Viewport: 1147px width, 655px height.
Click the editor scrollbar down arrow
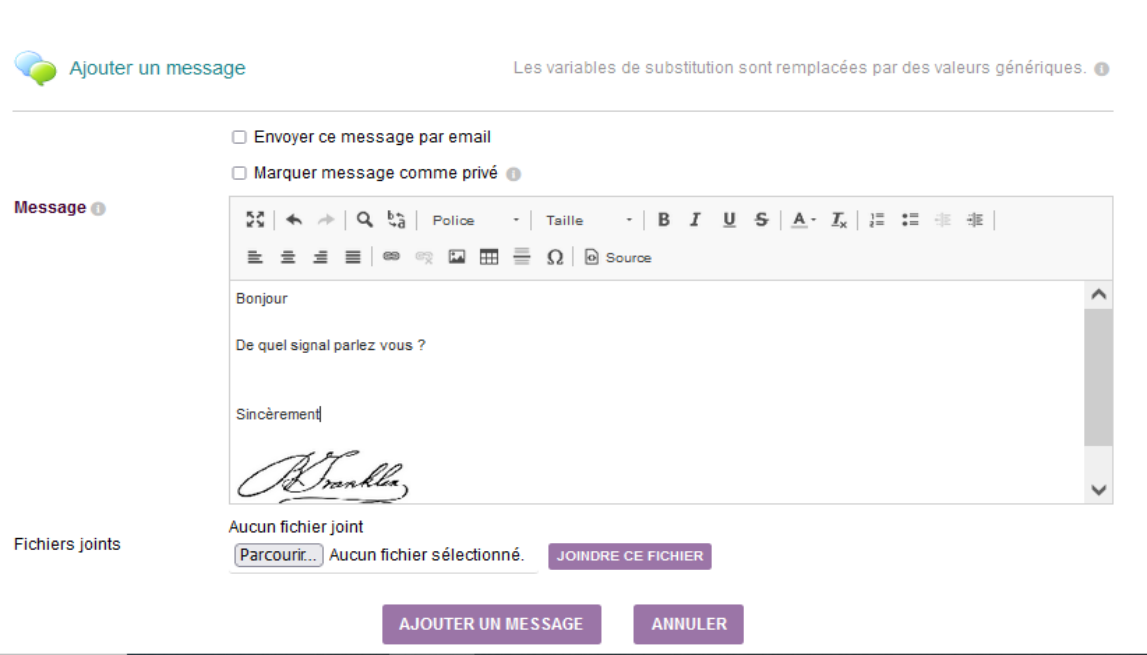[x=1098, y=490]
